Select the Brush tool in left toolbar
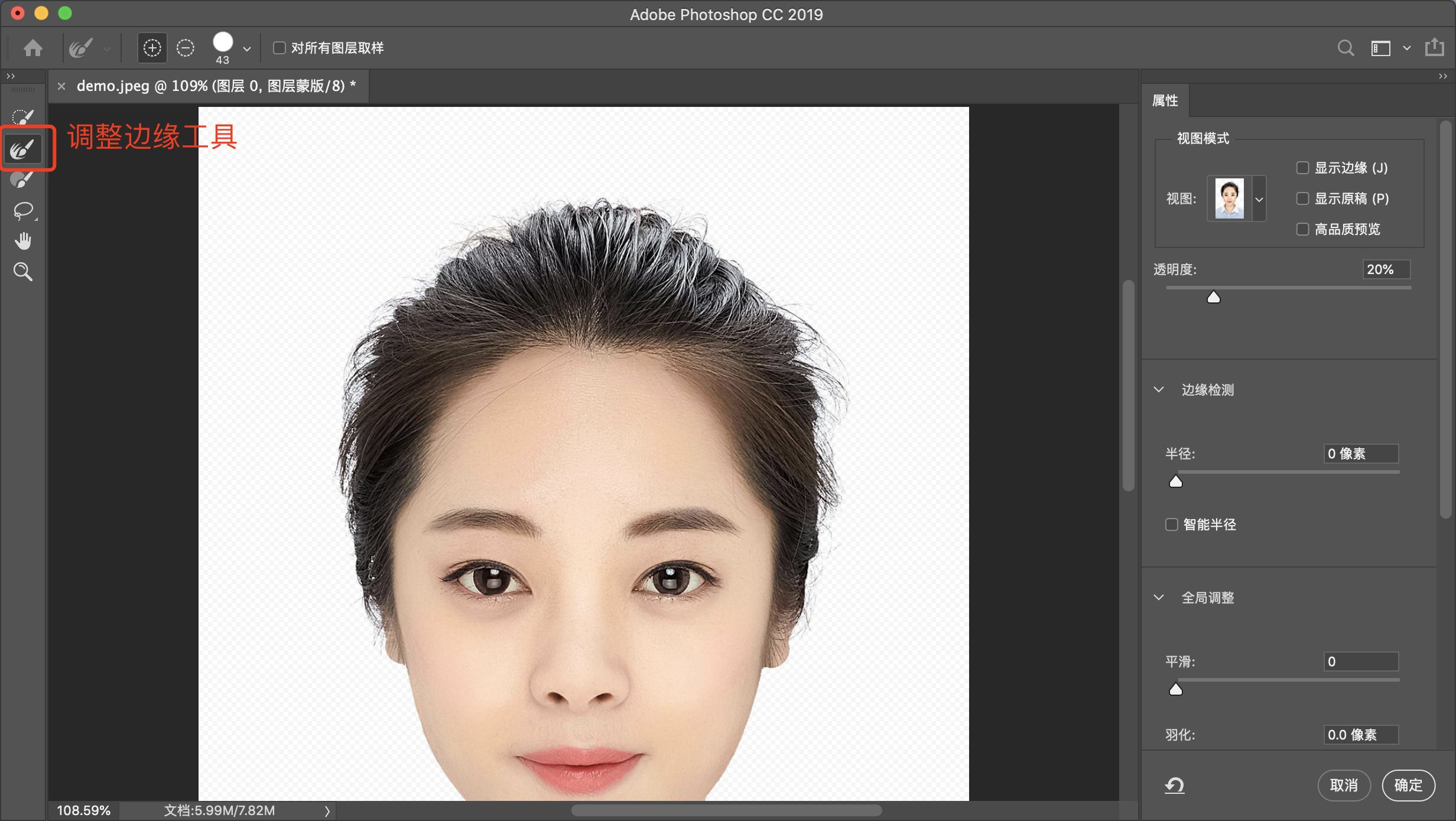This screenshot has width=1456, height=821. pyautogui.click(x=22, y=180)
